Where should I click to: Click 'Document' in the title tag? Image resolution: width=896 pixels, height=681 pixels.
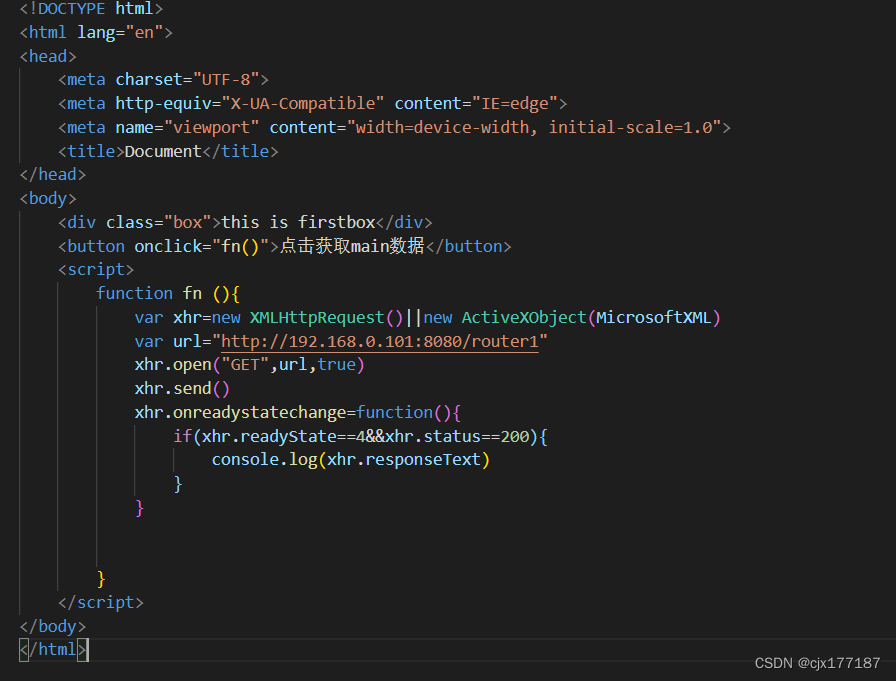[163, 151]
